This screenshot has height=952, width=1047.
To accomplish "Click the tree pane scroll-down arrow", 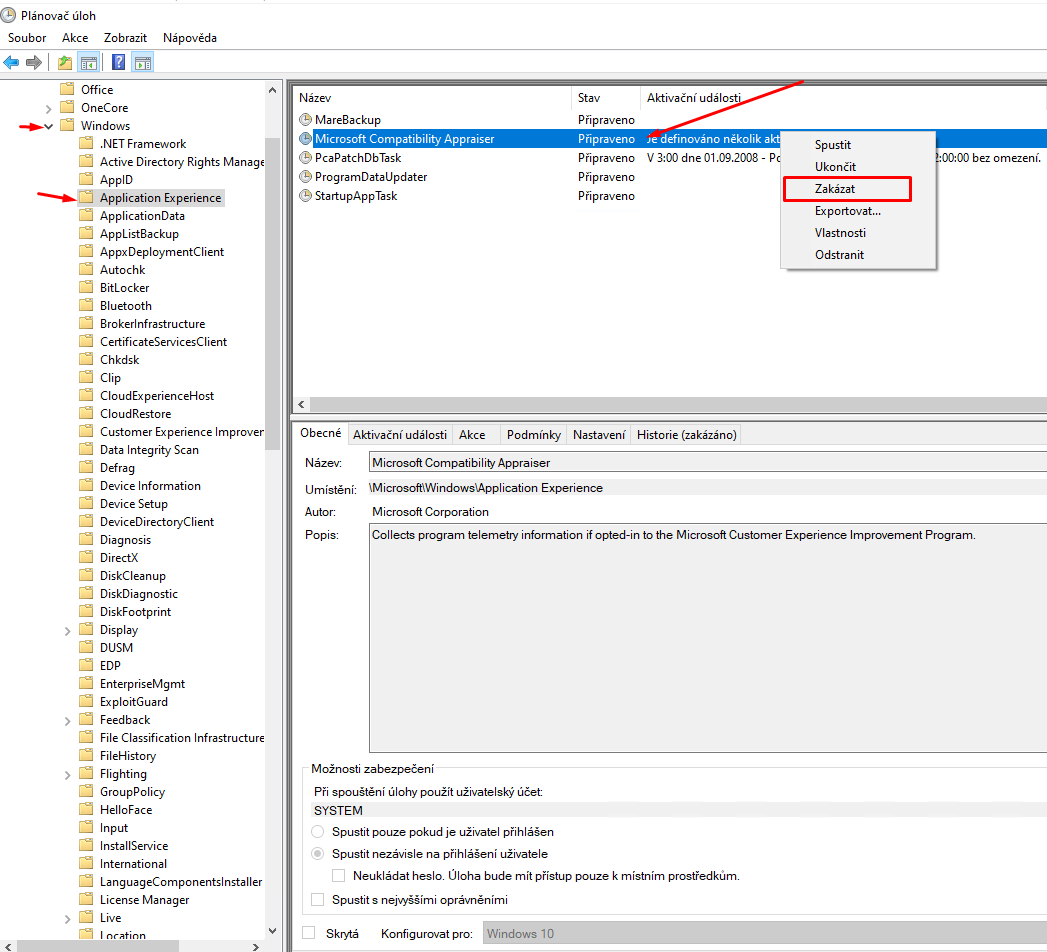I will pos(272,931).
